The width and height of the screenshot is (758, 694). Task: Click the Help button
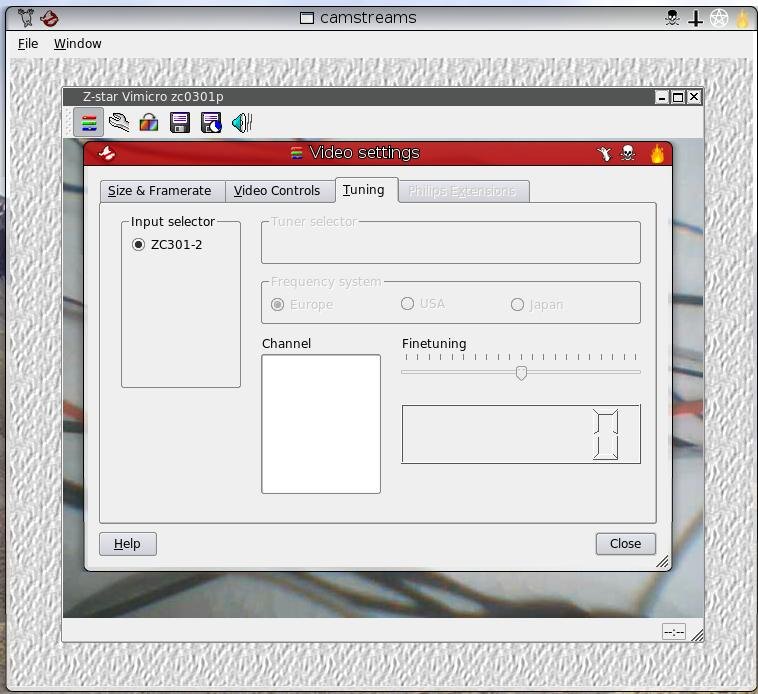pos(128,544)
